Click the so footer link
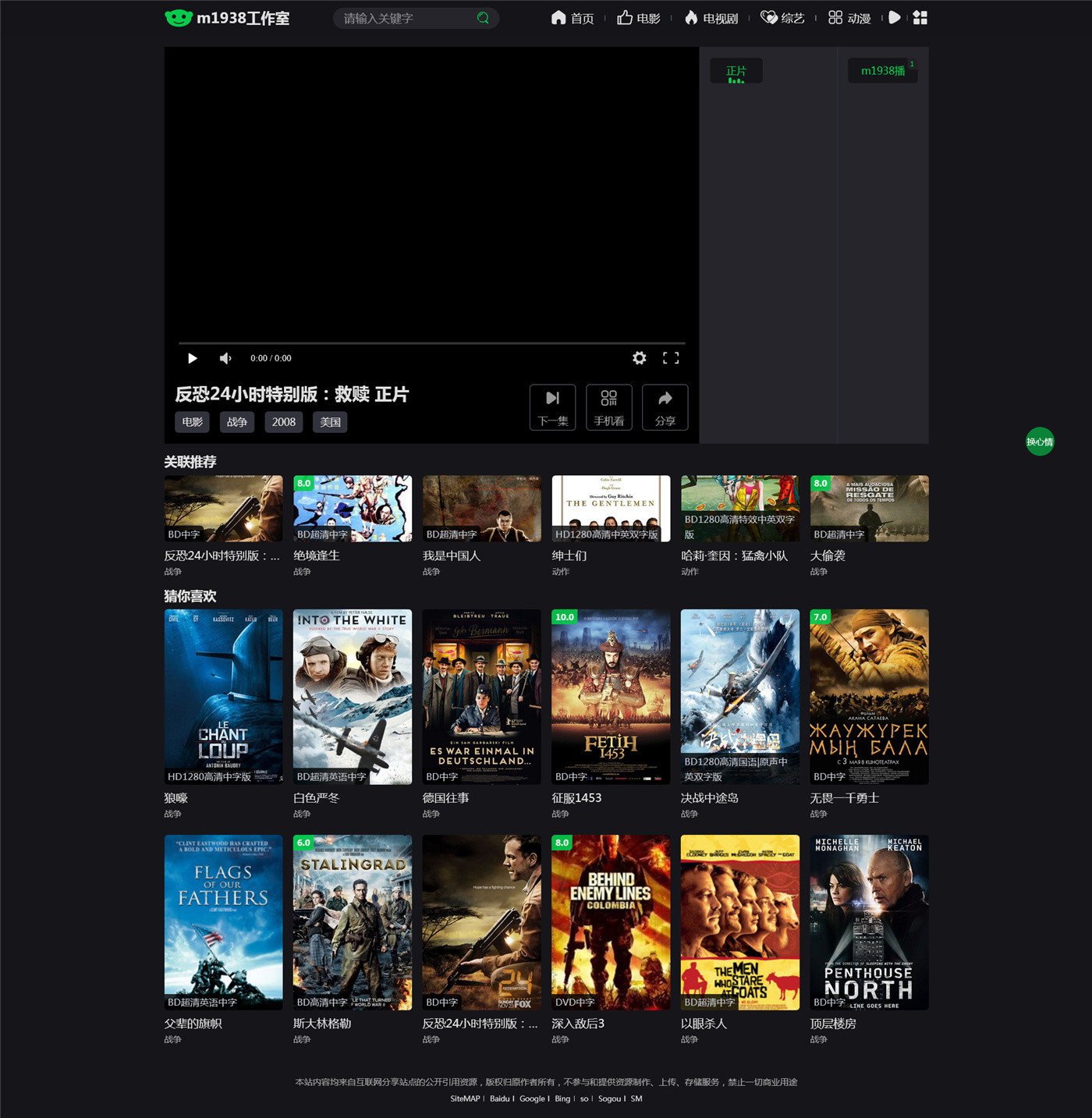The image size is (1092, 1118). [x=584, y=1098]
